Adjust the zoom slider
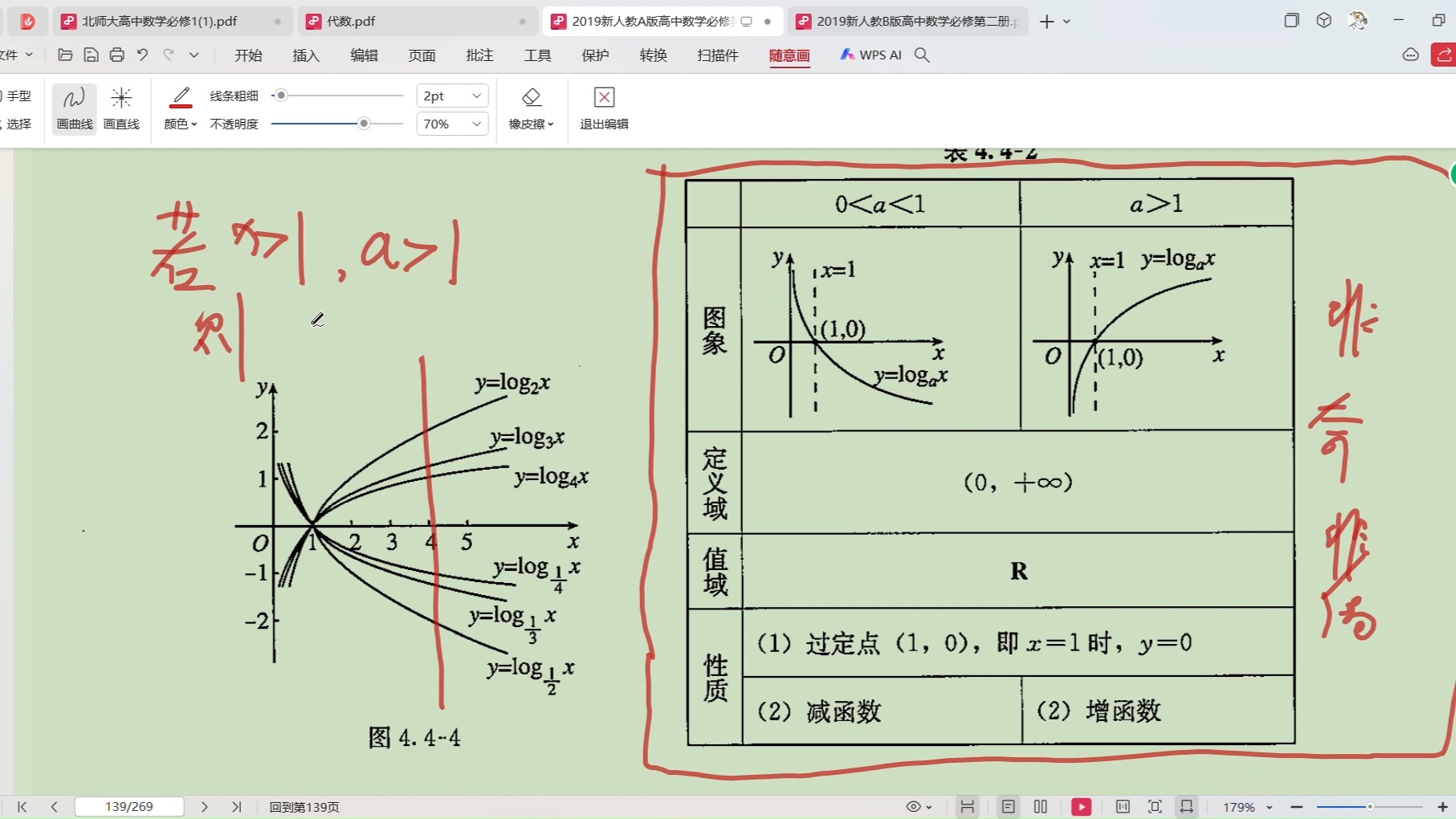Image resolution: width=1456 pixels, height=819 pixels. [1370, 807]
